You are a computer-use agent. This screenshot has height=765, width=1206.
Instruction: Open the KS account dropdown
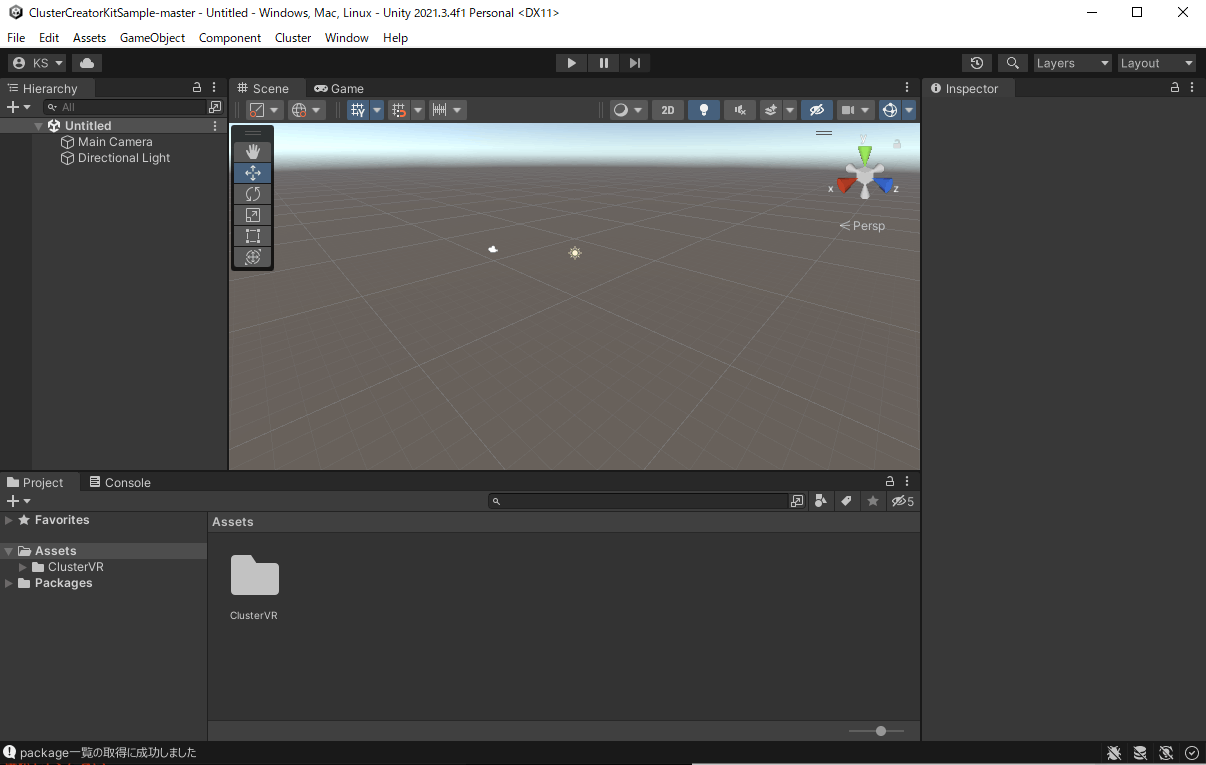pyautogui.click(x=37, y=63)
